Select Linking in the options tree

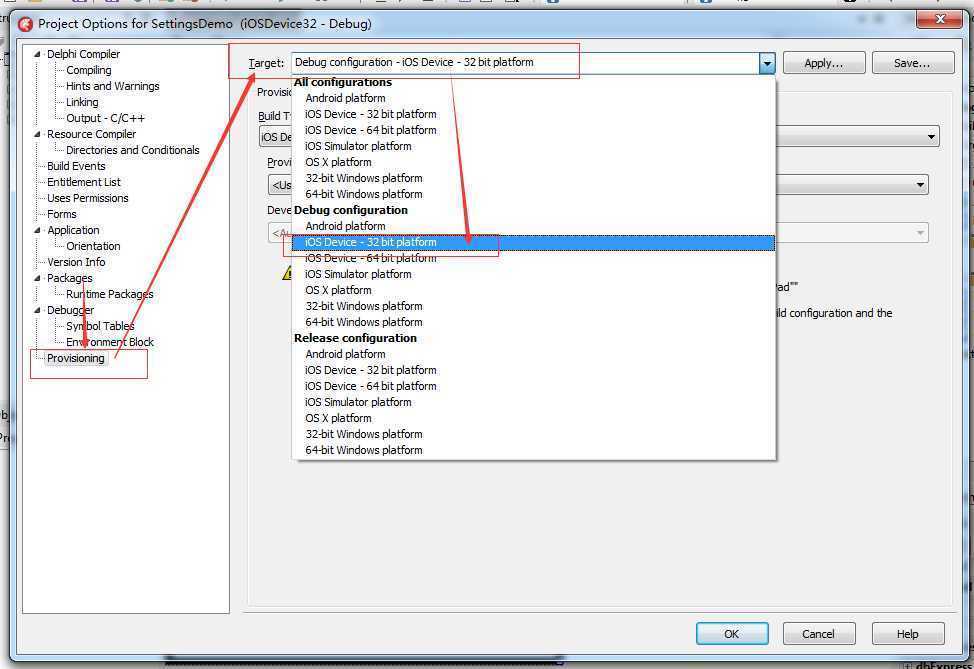tap(82, 102)
